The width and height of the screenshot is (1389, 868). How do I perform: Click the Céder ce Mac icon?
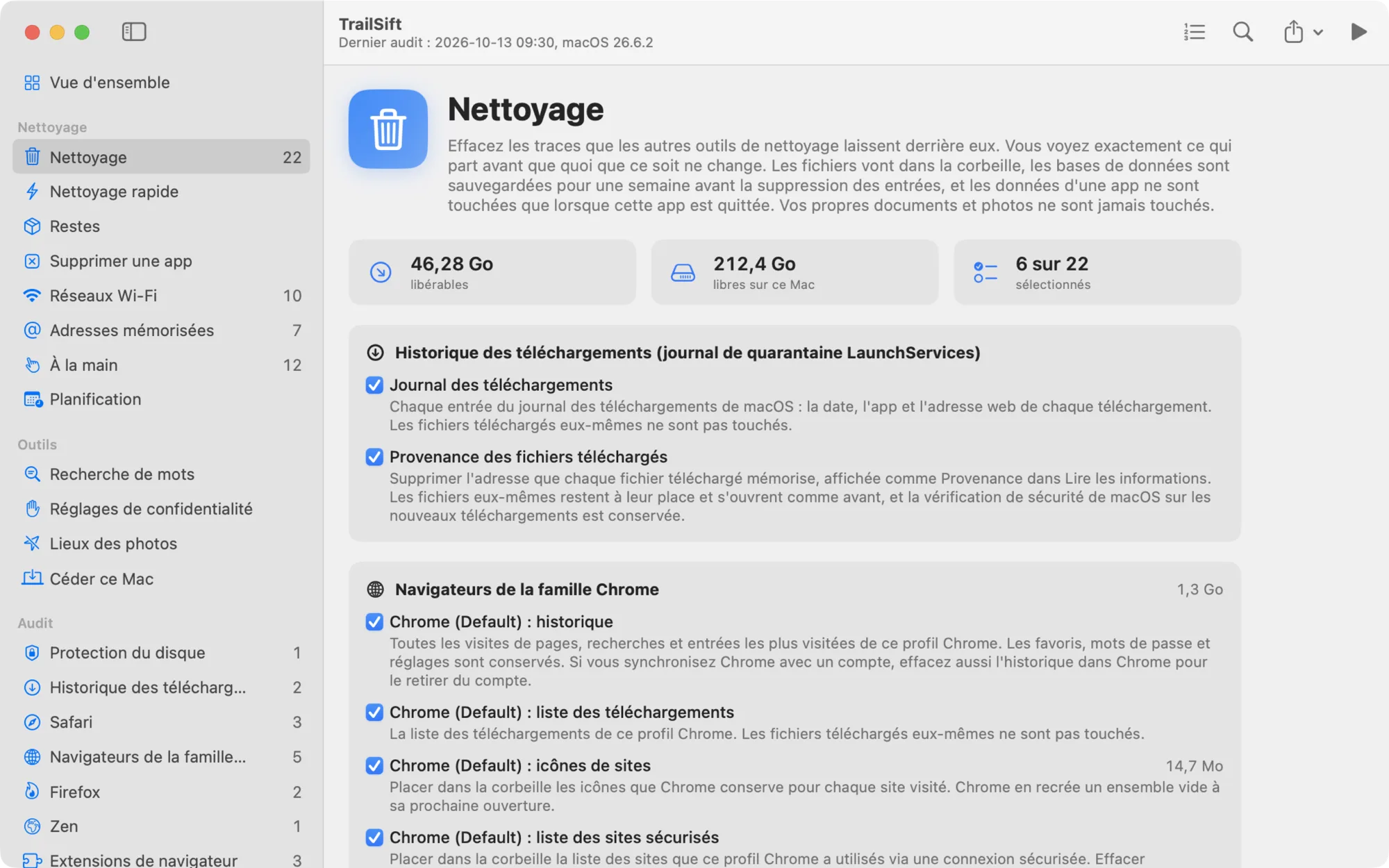click(32, 578)
